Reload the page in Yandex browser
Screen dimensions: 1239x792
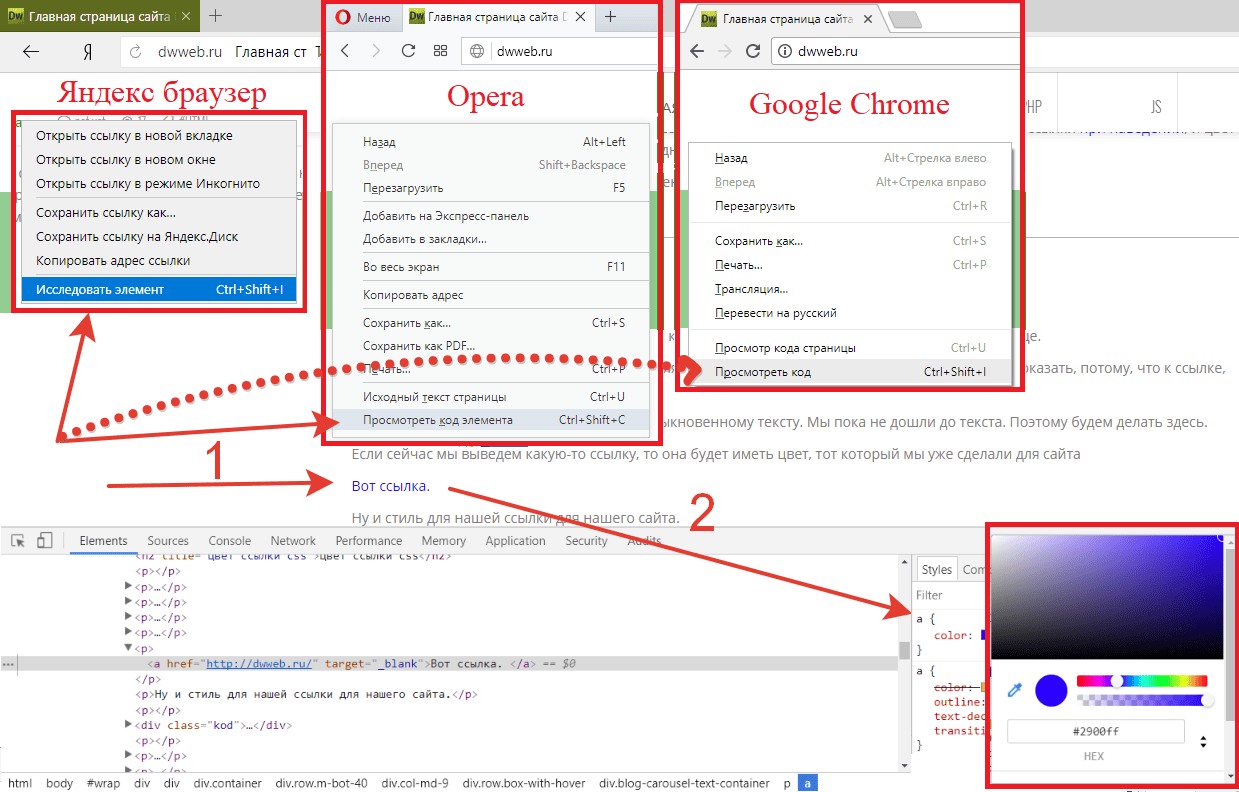click(x=137, y=52)
